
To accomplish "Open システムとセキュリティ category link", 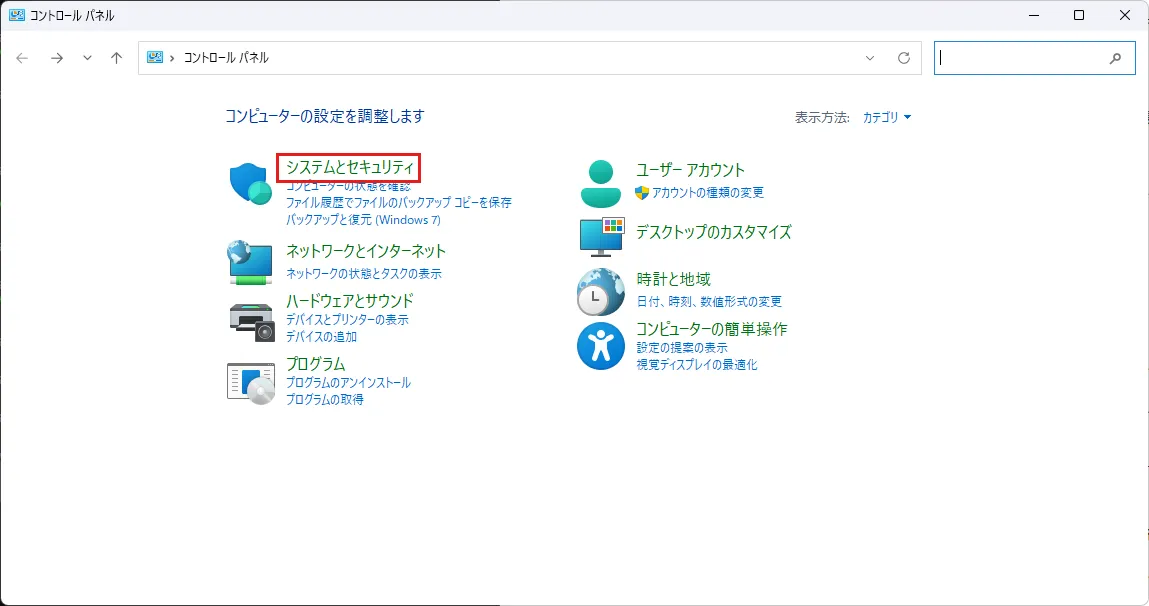I will pyautogui.click(x=350, y=168).
